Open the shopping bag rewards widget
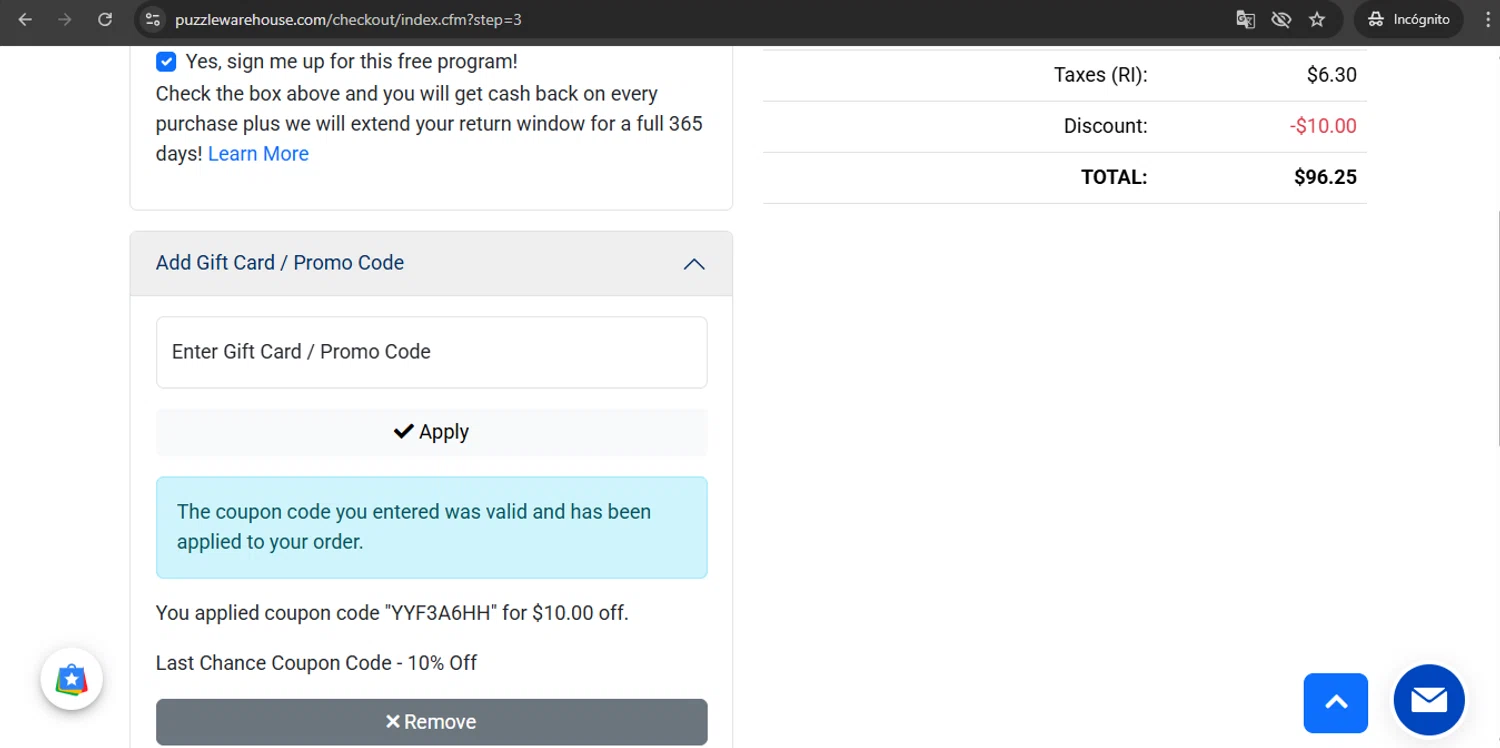The width and height of the screenshot is (1500, 748). pos(72,679)
